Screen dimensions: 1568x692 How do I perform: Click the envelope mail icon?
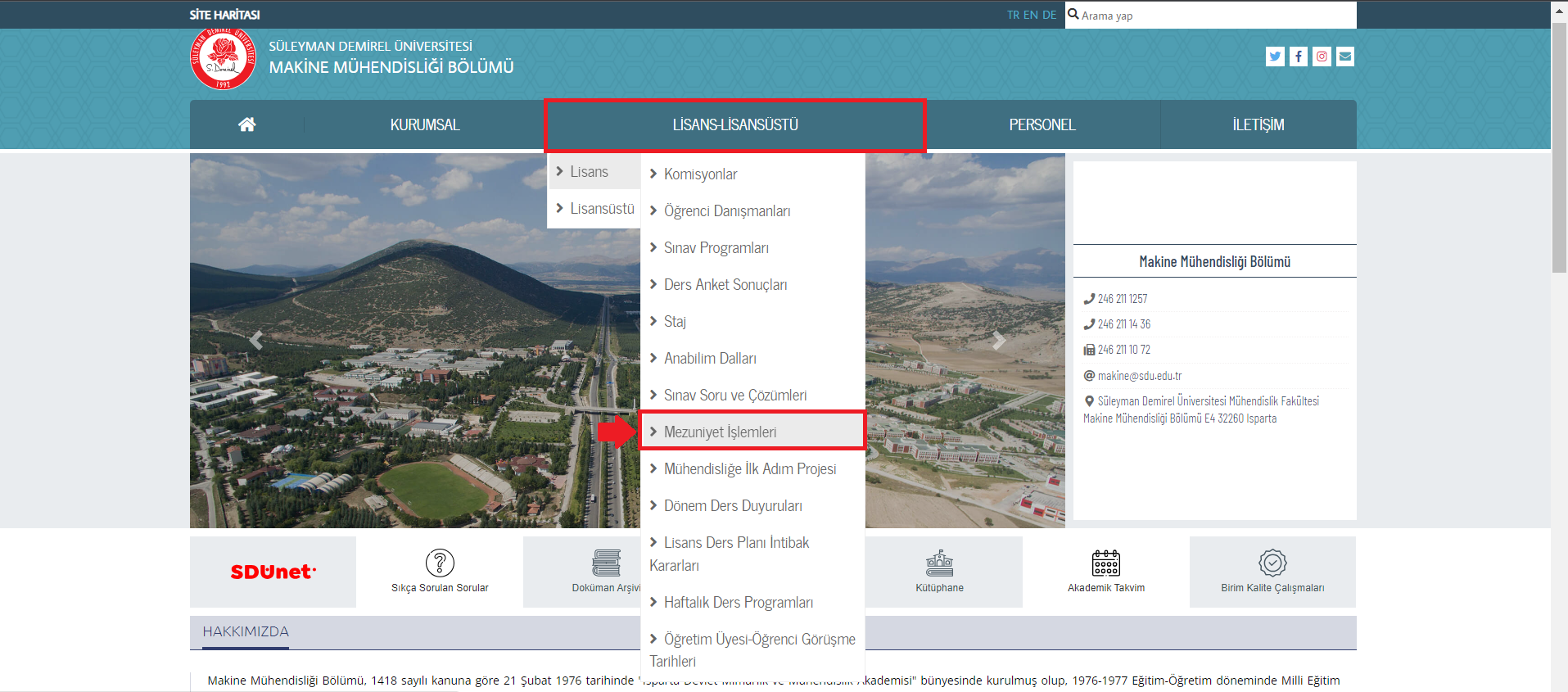click(1345, 57)
